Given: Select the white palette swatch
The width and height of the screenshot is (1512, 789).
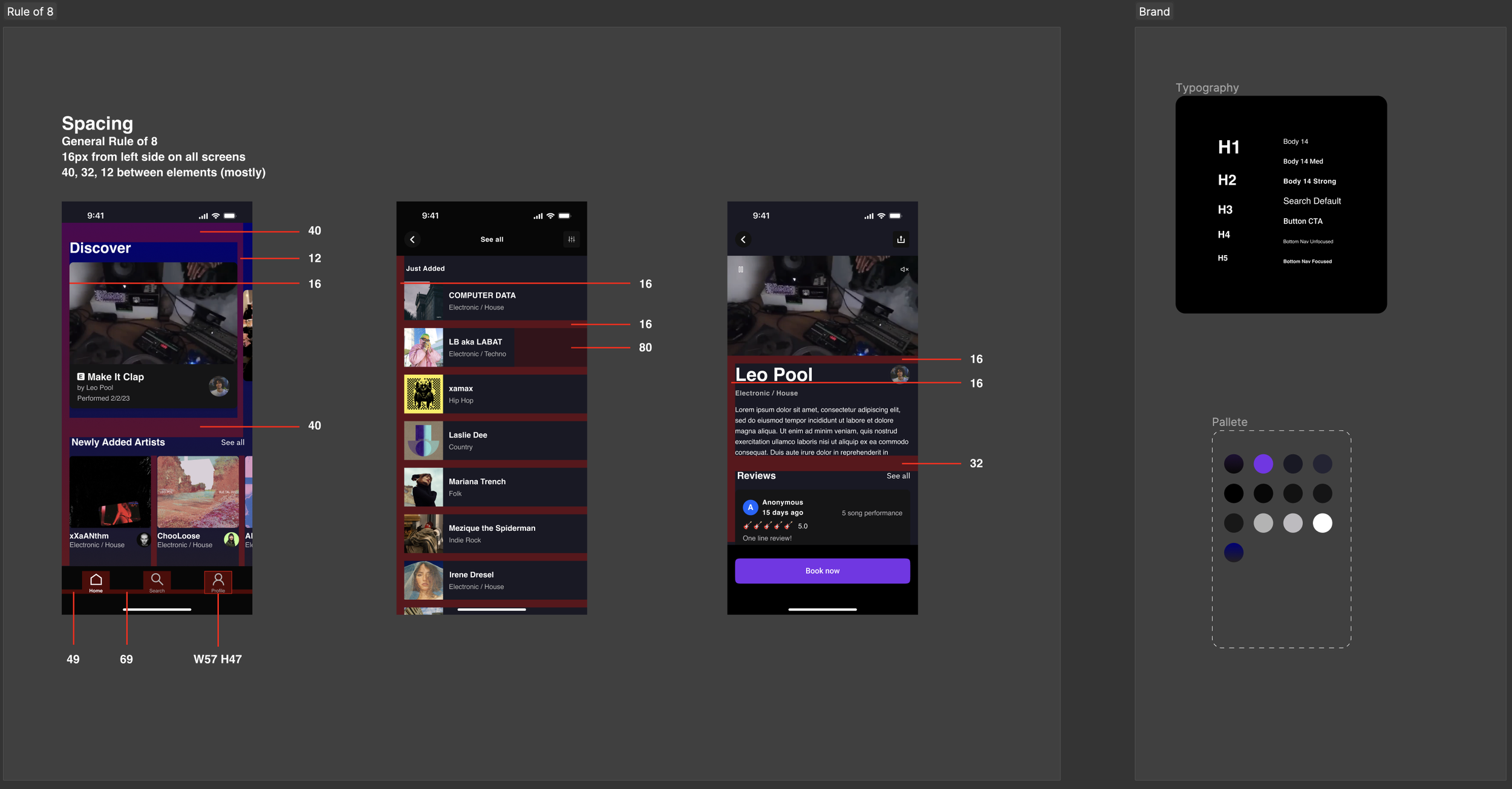Looking at the screenshot, I should tap(1322, 523).
